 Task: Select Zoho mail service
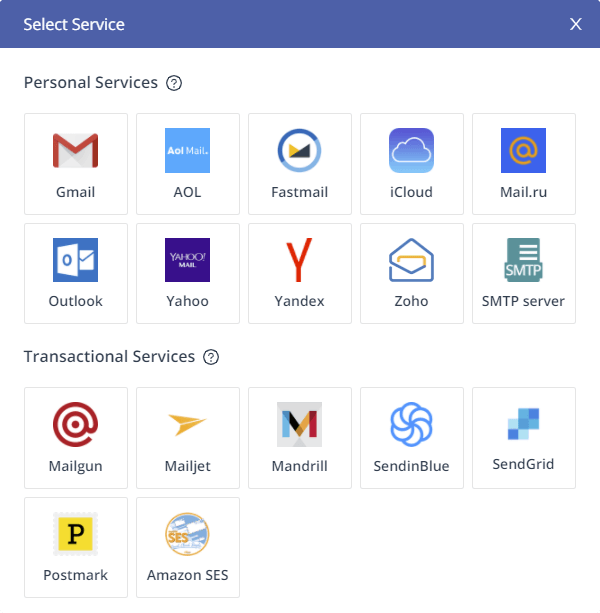[412, 273]
